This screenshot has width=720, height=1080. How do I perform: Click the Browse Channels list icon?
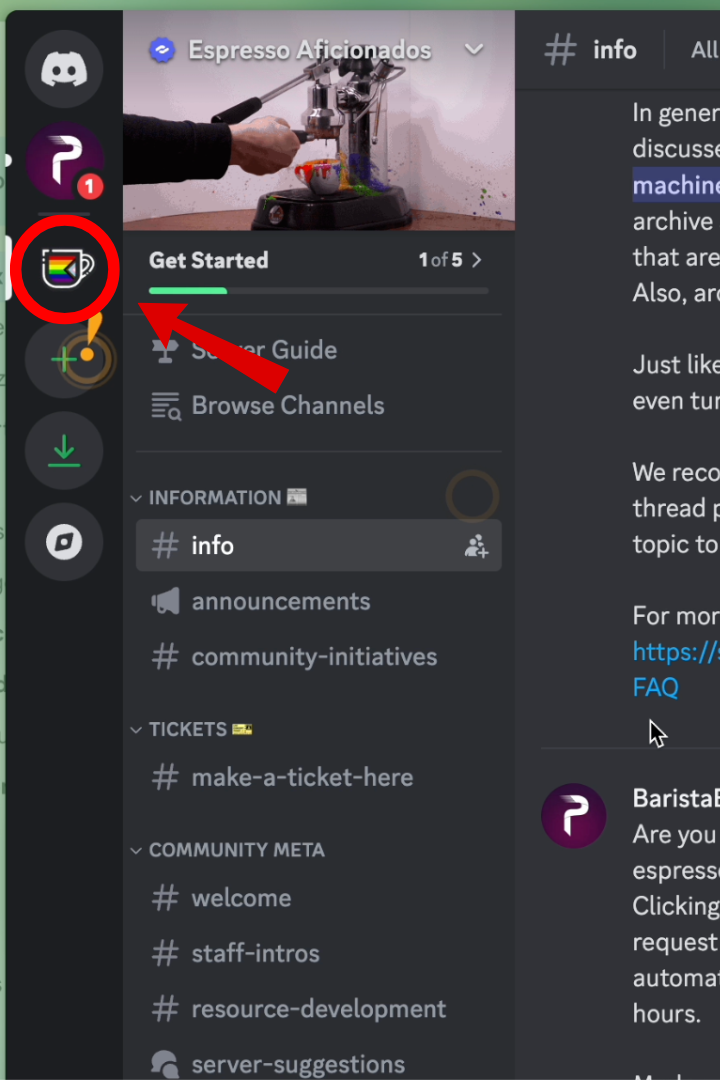(165, 406)
